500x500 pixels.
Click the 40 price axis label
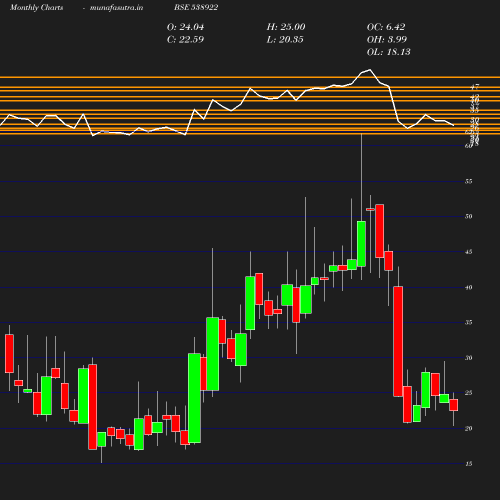click(469, 287)
